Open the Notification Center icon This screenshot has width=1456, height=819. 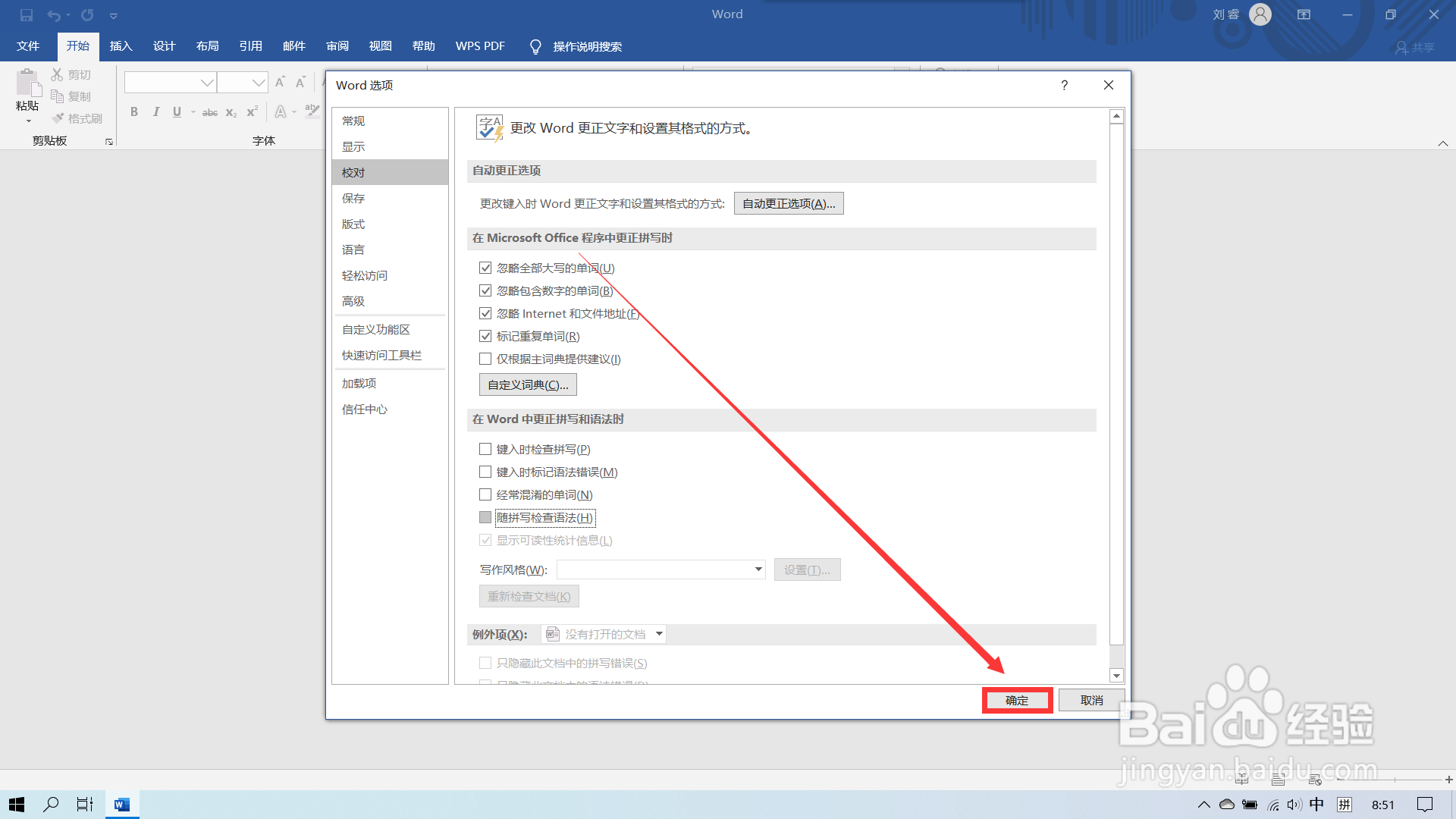(1425, 805)
